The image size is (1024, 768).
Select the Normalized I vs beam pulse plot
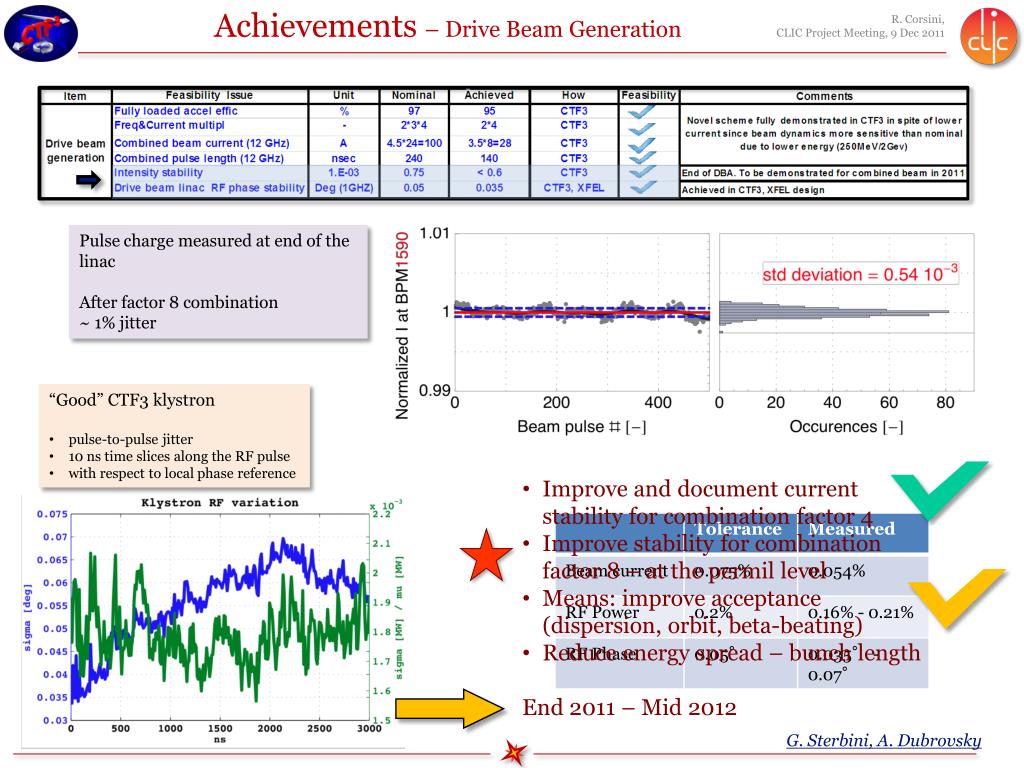point(581,313)
